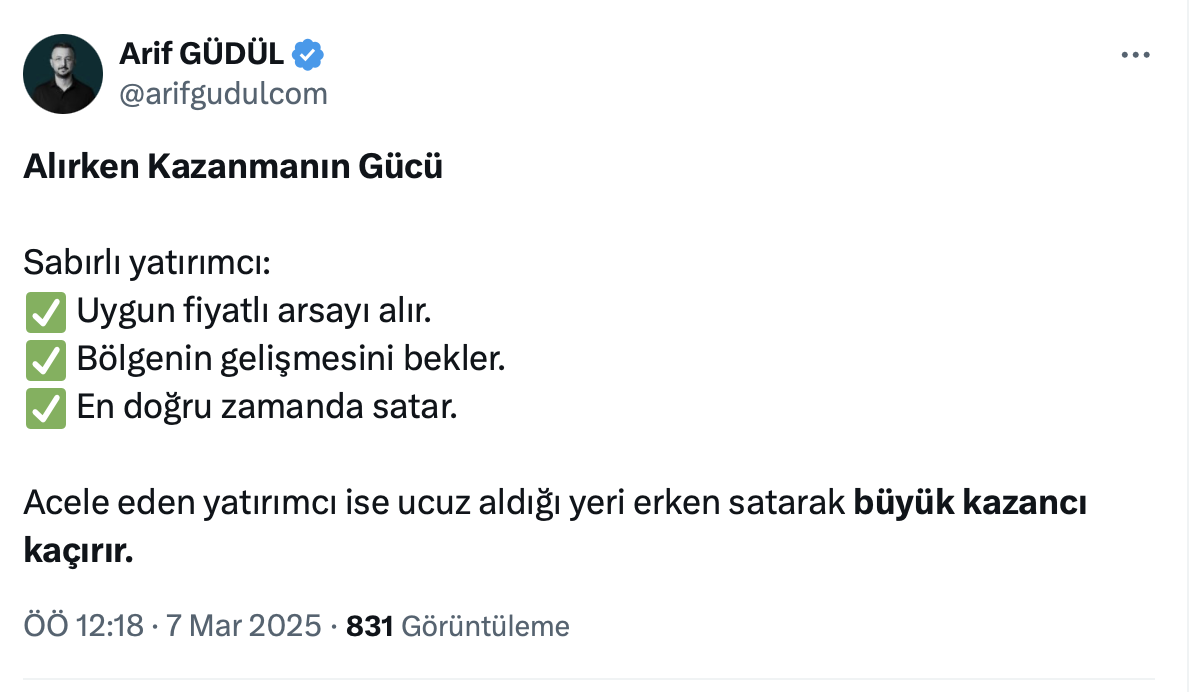This screenshot has height=692, width=1196.
Task: Click the green checkmark beside 'En doğru zamanda'
Action: tap(44, 408)
